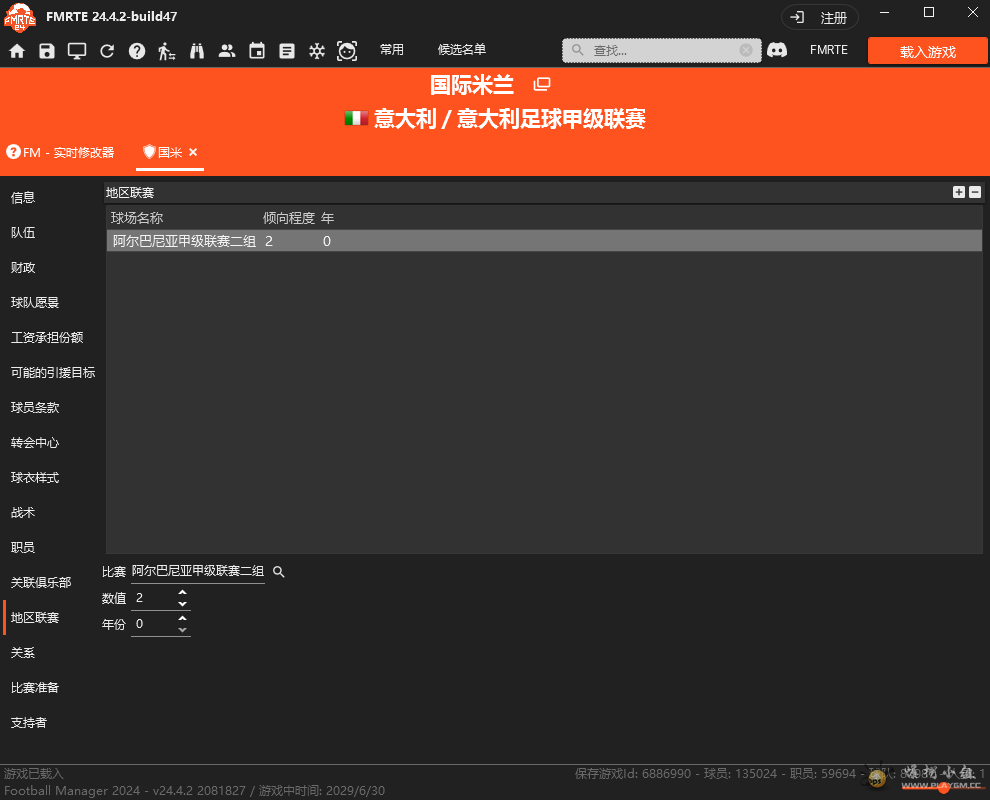Select the 阿尔巴尼亚甲级联赛二组 table row
This screenshot has width=990, height=800.
544,241
